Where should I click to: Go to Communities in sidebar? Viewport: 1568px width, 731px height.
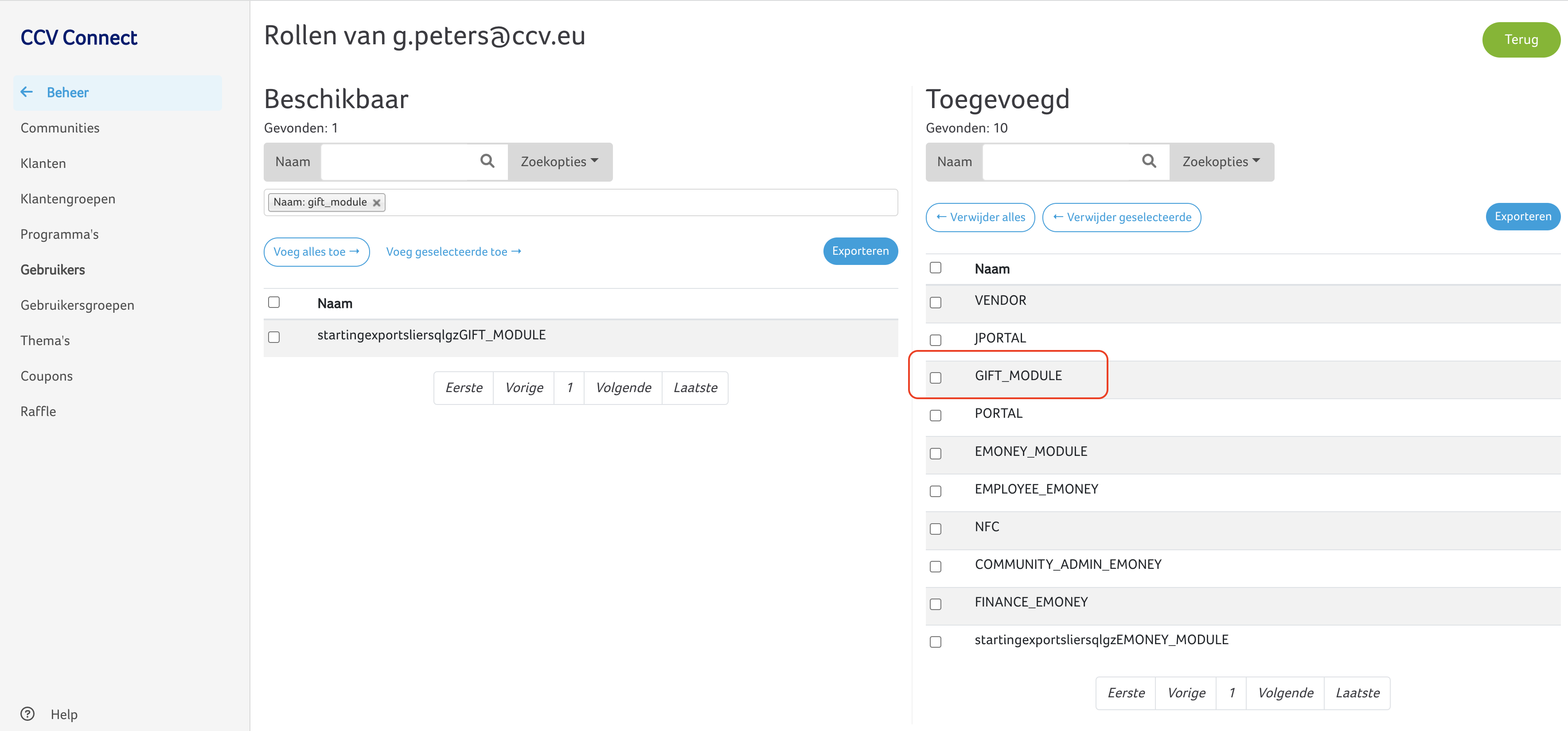(60, 128)
